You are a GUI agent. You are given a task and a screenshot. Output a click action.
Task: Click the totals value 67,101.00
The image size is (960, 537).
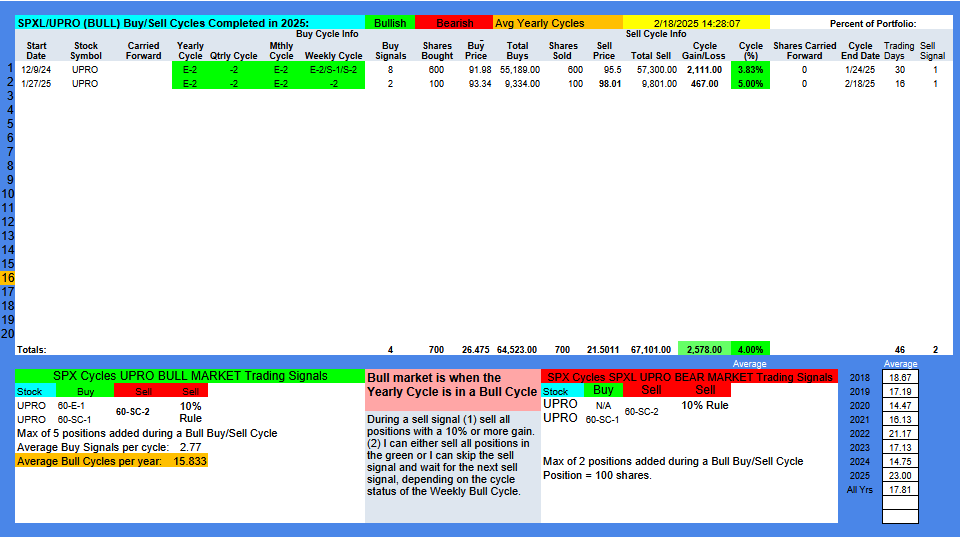[x=651, y=350]
